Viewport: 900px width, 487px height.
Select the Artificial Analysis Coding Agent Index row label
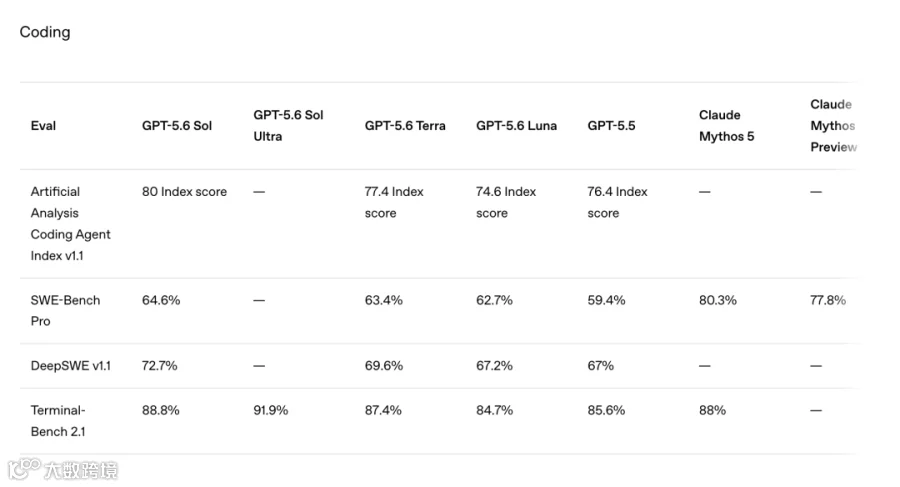pyautogui.click(x=71, y=223)
